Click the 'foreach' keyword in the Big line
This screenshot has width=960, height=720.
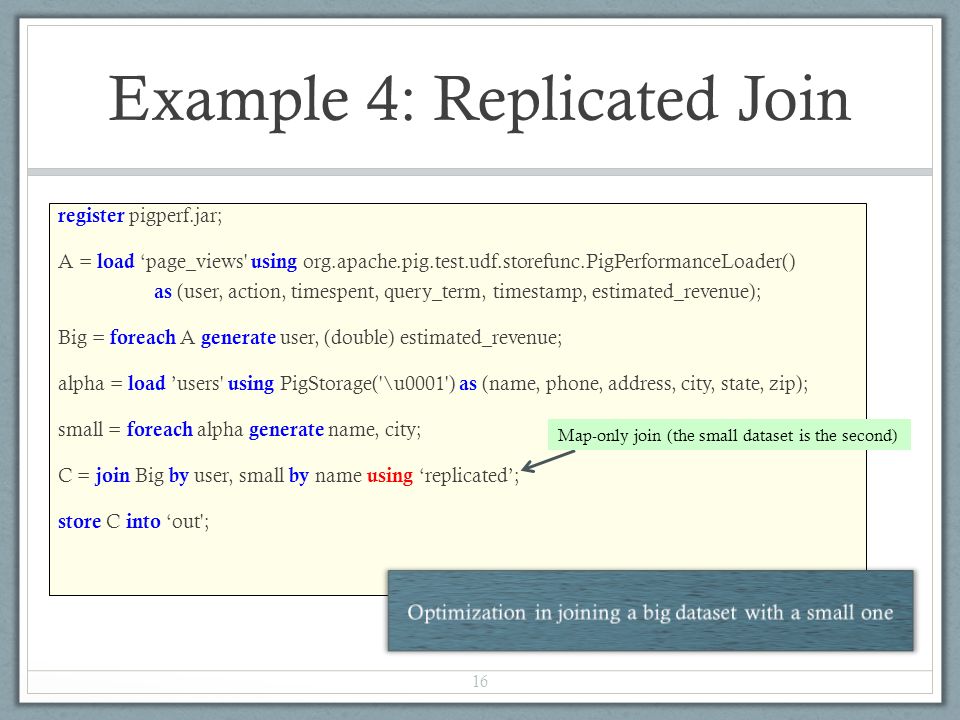[x=143, y=337]
